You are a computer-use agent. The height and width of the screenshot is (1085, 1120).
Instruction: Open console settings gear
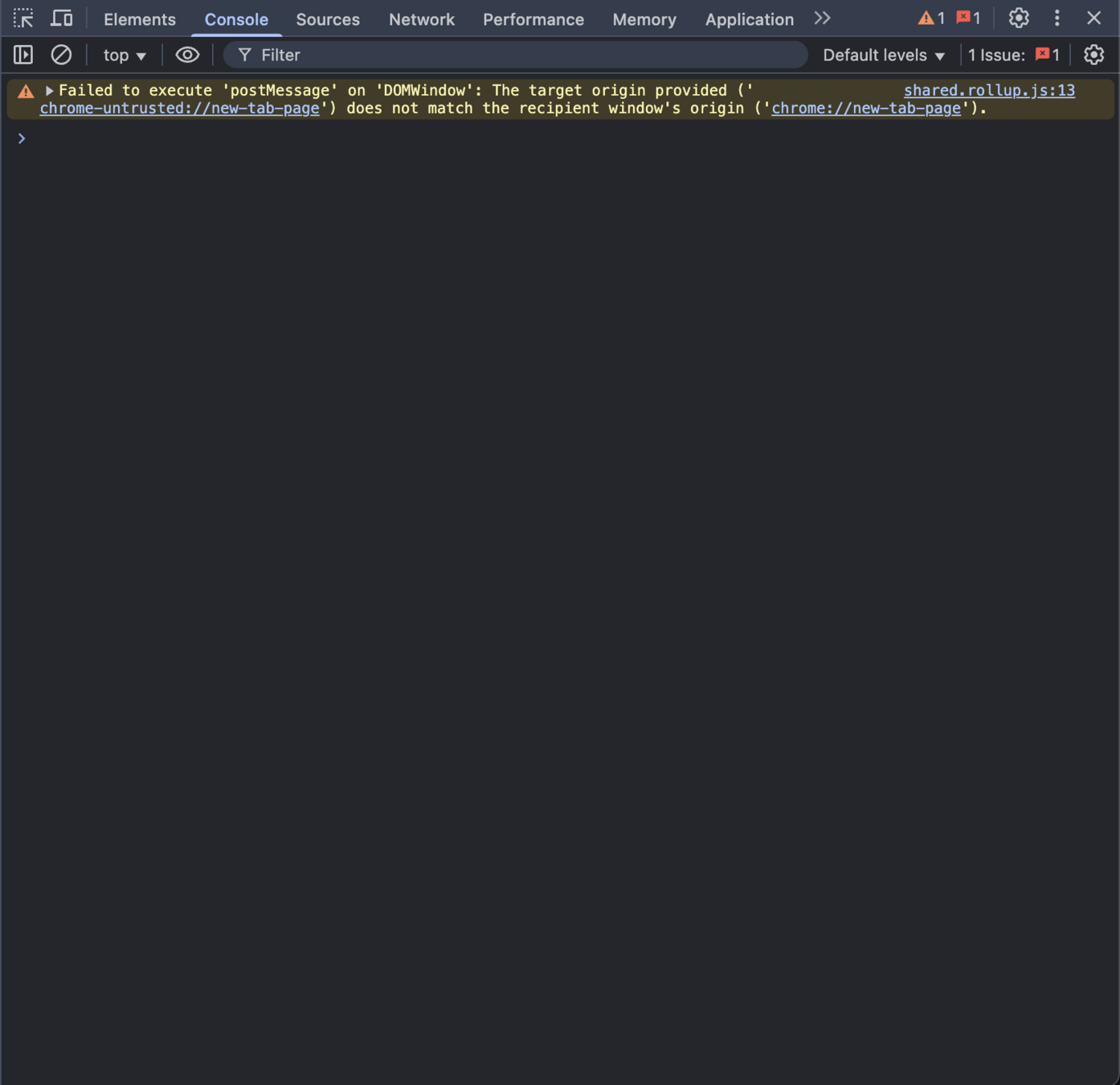[1093, 55]
